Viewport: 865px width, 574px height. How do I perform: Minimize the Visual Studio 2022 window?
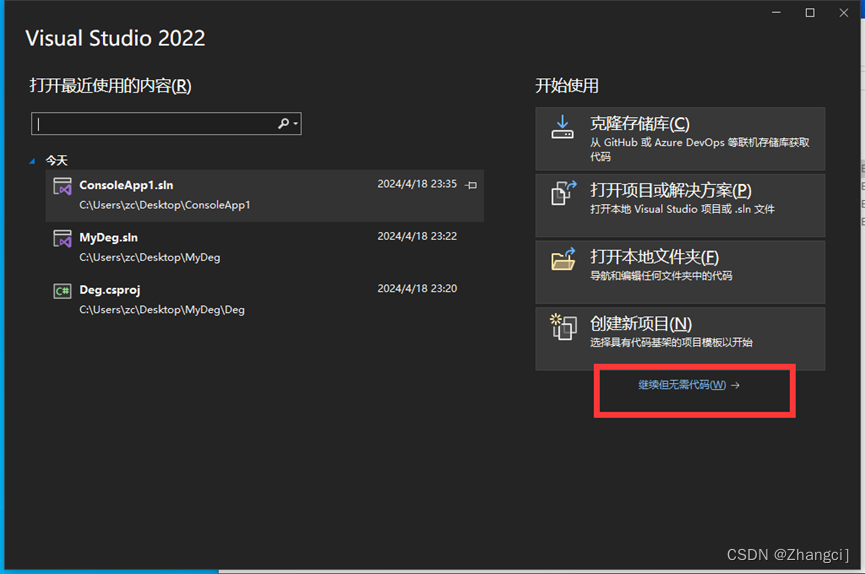coord(776,12)
